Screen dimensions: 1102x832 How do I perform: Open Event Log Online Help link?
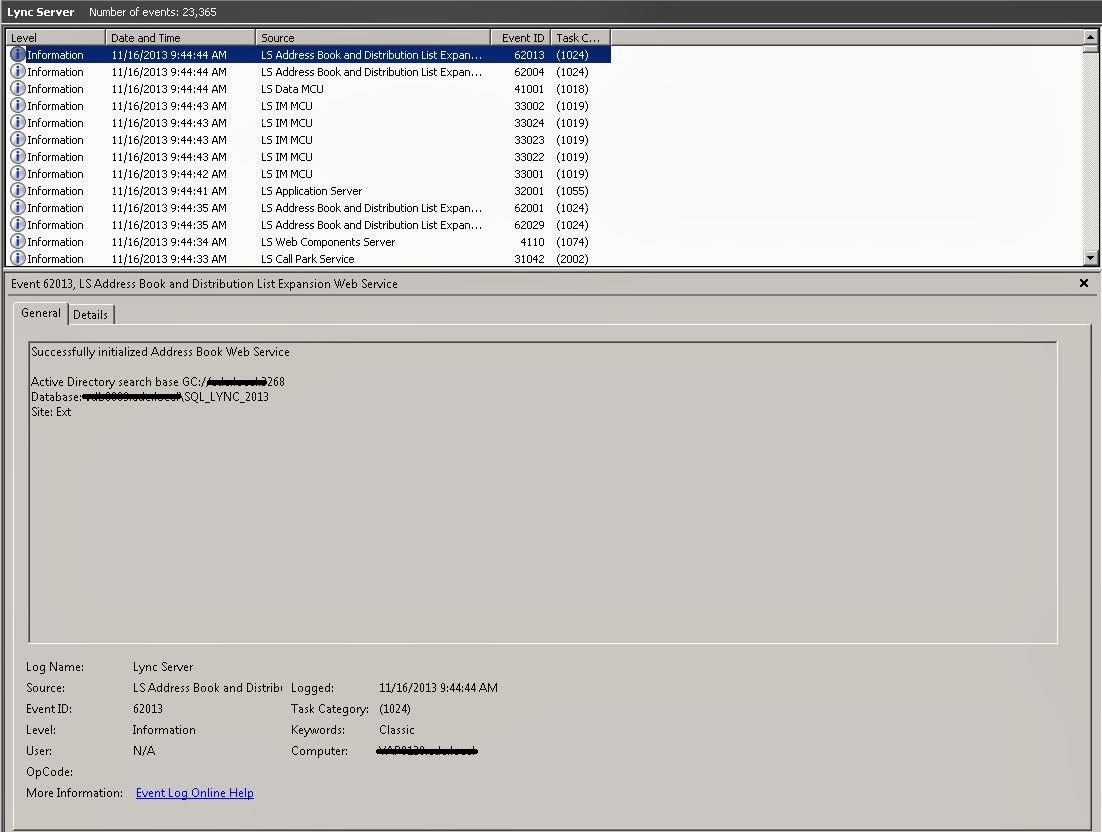pos(195,793)
